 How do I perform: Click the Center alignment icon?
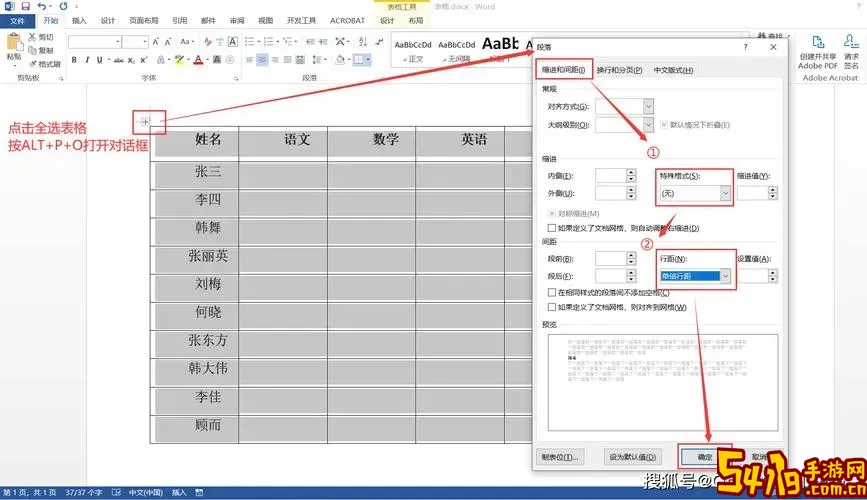262,60
